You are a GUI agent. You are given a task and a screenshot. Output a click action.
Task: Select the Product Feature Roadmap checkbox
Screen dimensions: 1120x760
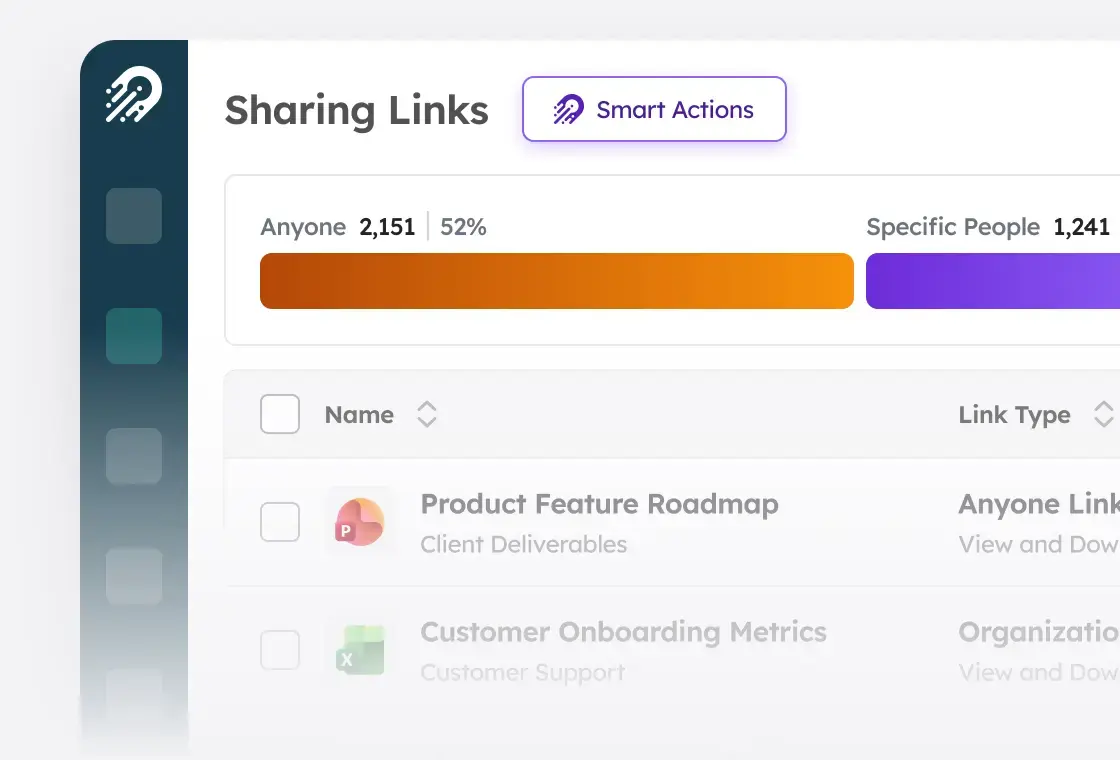pos(280,521)
